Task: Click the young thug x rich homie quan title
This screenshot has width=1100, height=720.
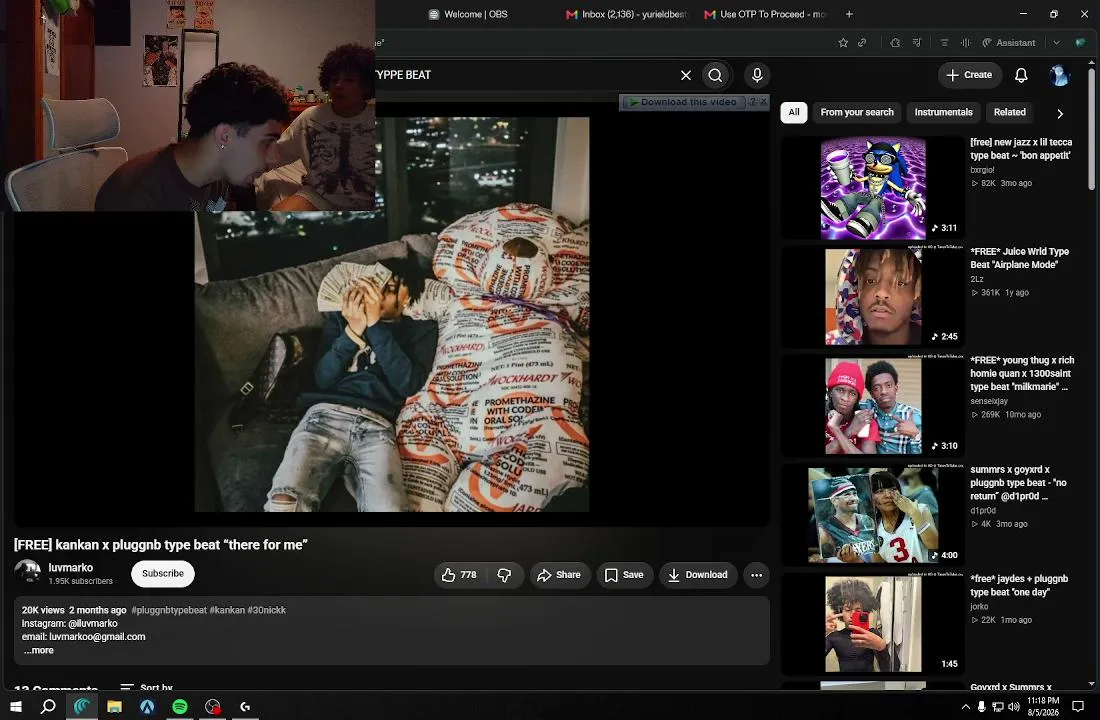Action: click(1021, 373)
